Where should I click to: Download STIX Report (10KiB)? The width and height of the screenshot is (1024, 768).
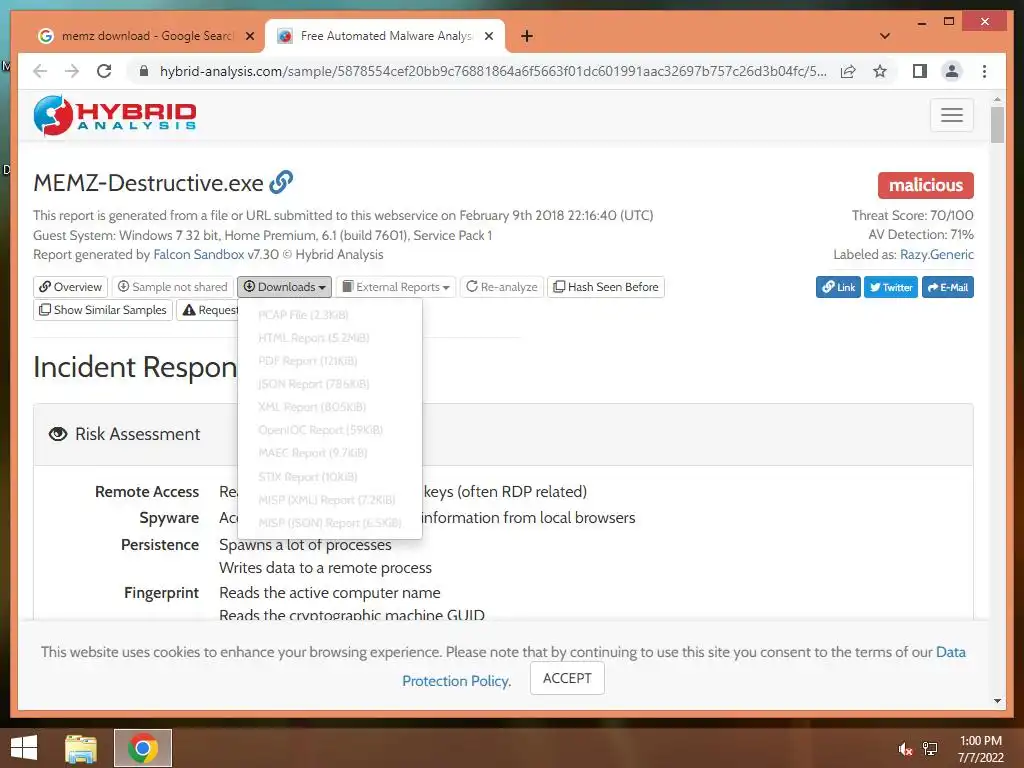pos(330,477)
